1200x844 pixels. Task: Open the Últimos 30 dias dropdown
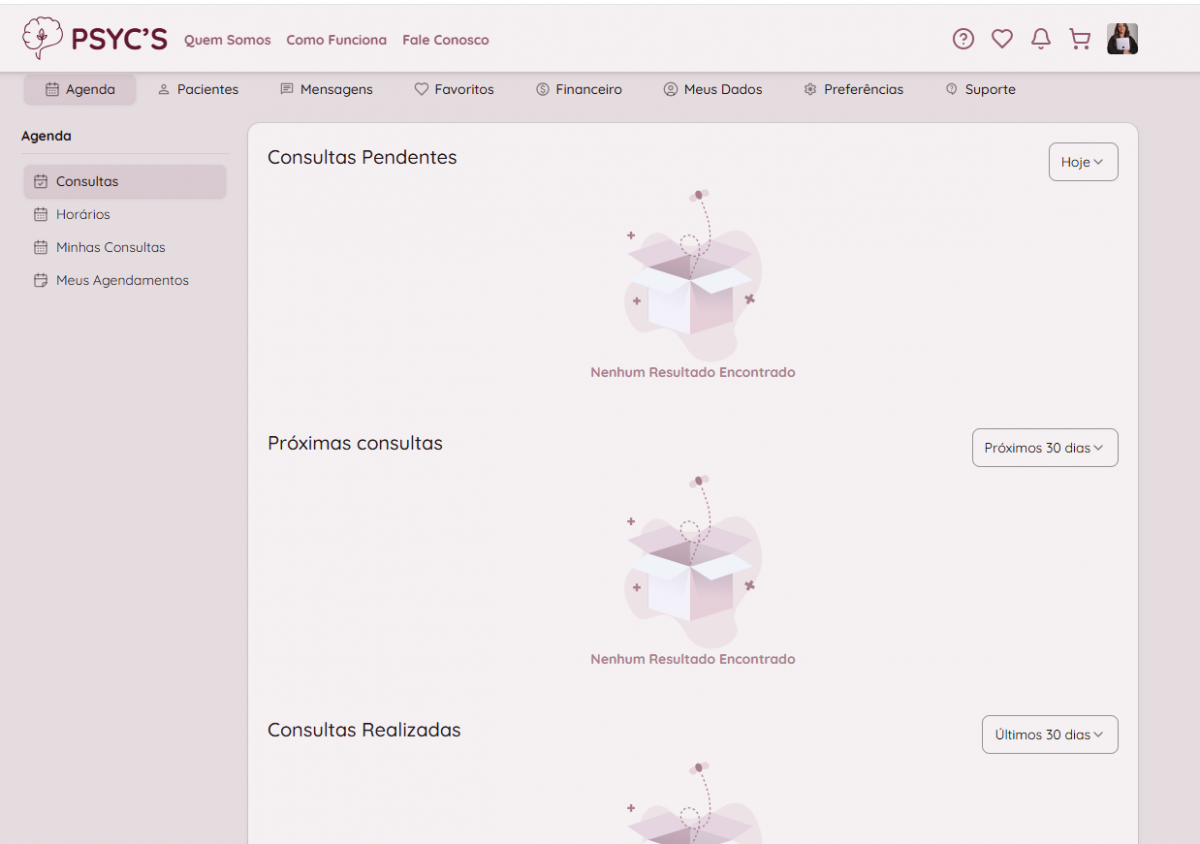(x=1050, y=735)
